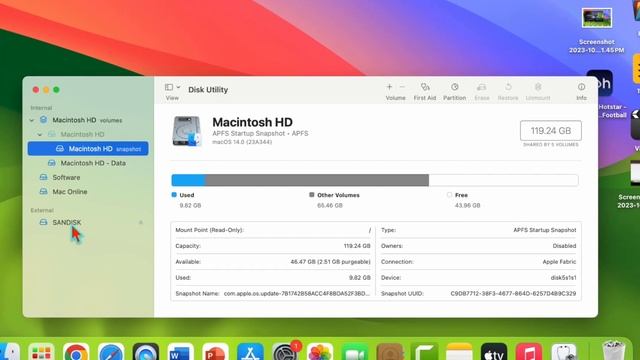
Task: Open Google Chrome from the Dock
Action: pyautogui.click(x=76, y=353)
